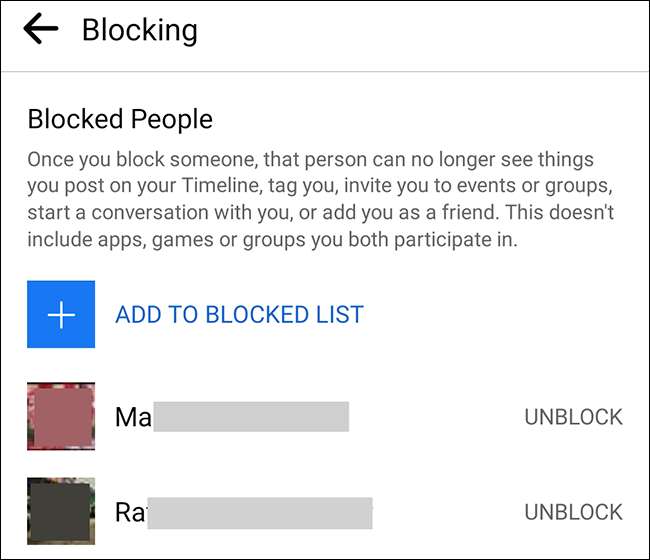Select the blocked name starting with "Ma"
The height and width of the screenshot is (560, 650).
coord(133,417)
